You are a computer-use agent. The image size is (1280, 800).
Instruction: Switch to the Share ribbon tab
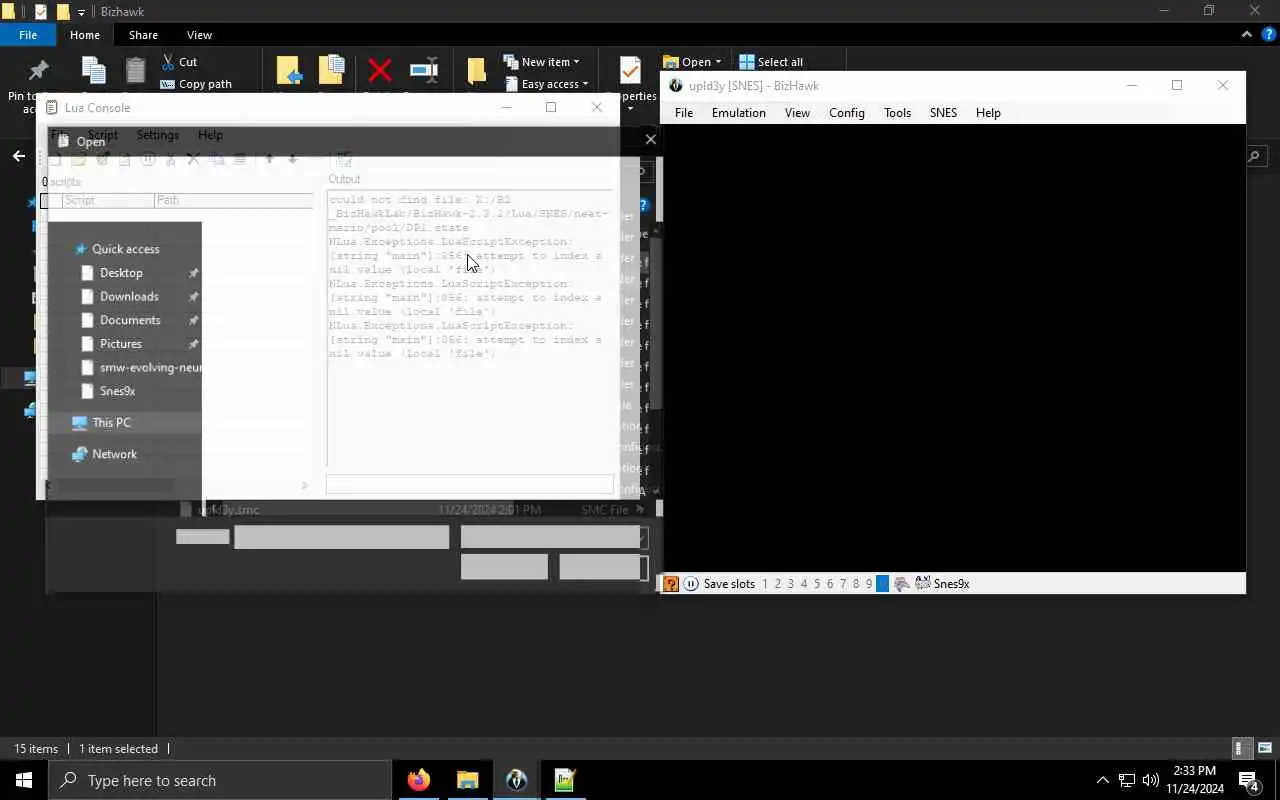pyautogui.click(x=143, y=35)
